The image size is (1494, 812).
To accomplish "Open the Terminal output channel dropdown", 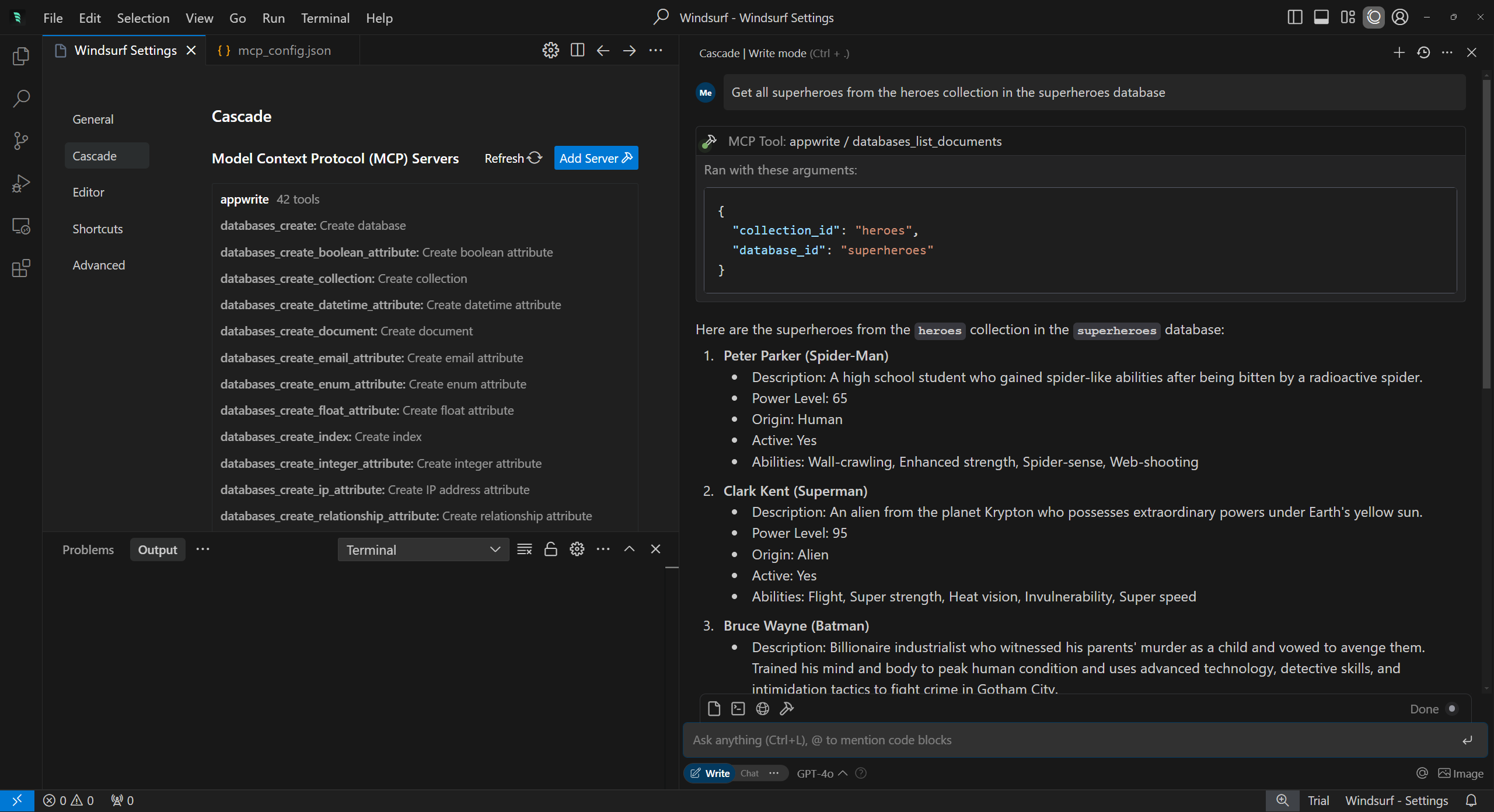I will (x=423, y=549).
